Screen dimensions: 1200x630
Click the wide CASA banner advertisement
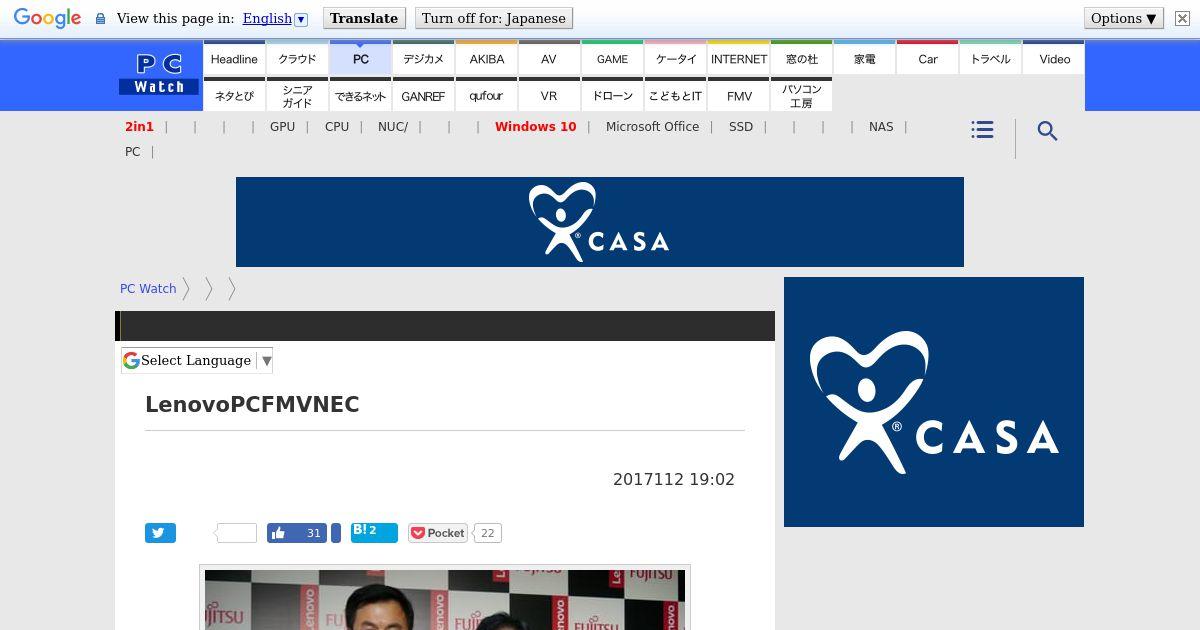(x=600, y=222)
